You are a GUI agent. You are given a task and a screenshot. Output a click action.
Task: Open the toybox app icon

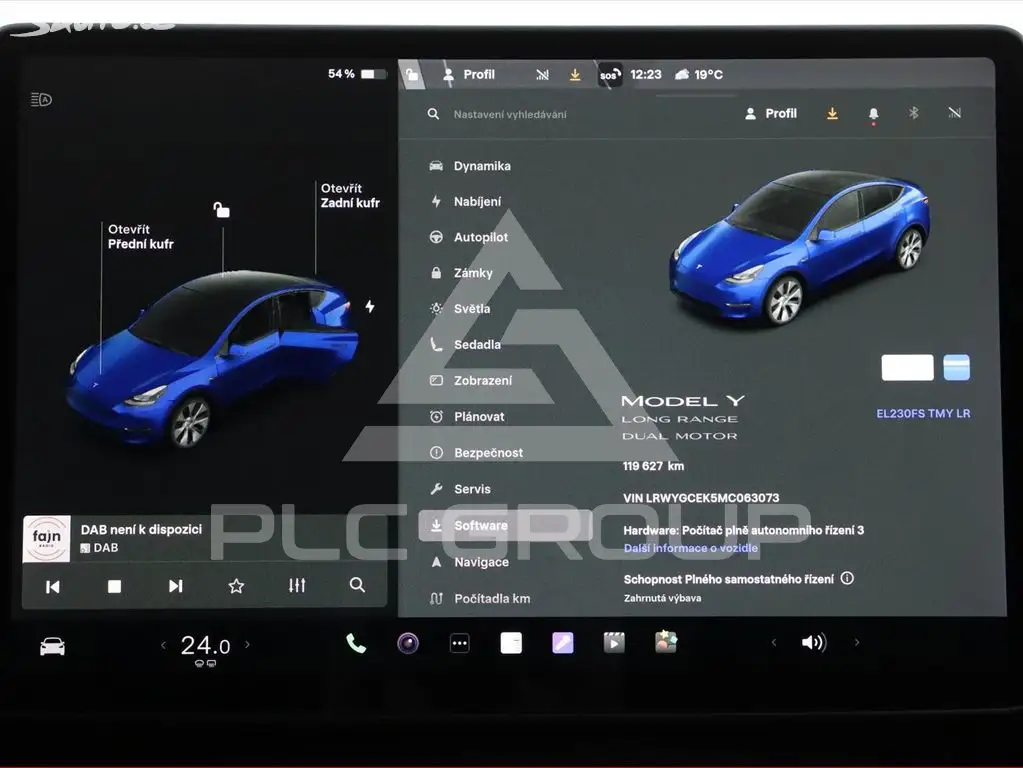click(665, 642)
